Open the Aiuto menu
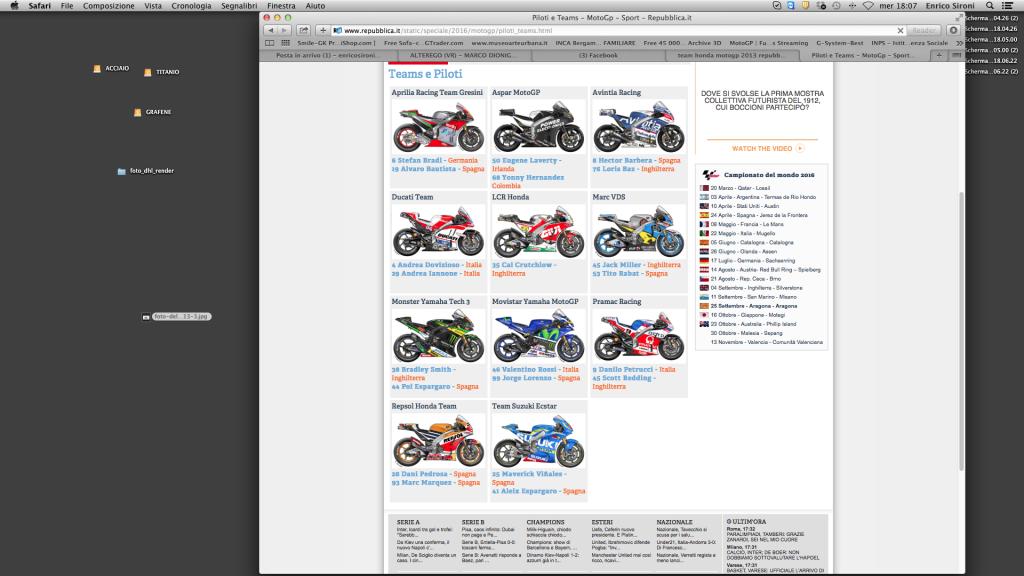The width and height of the screenshot is (1024, 576). click(315, 5)
